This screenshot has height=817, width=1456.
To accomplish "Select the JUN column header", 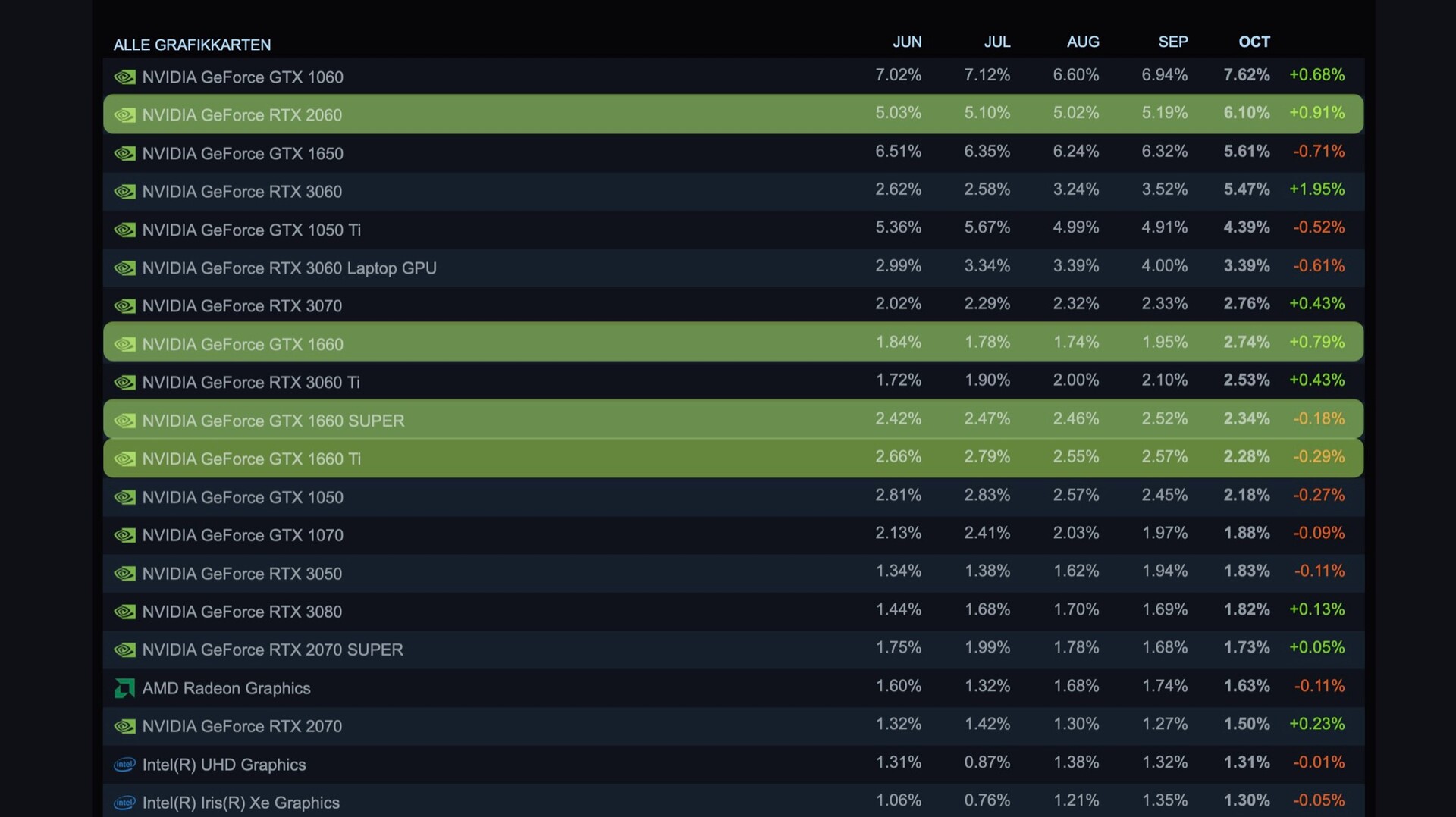I will click(907, 42).
